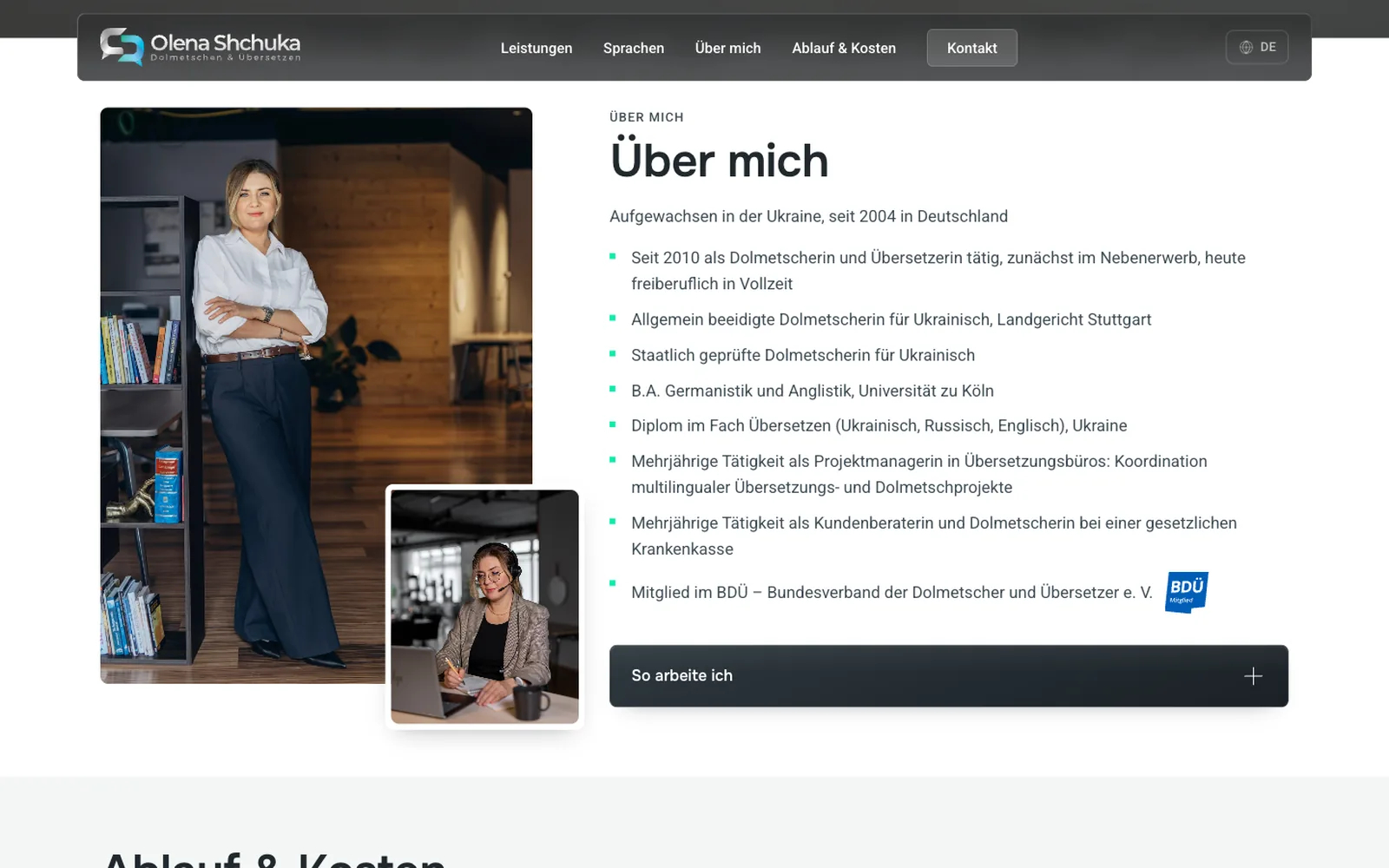Select Über mich in navigation bar
The image size is (1389, 868).
pos(728,48)
